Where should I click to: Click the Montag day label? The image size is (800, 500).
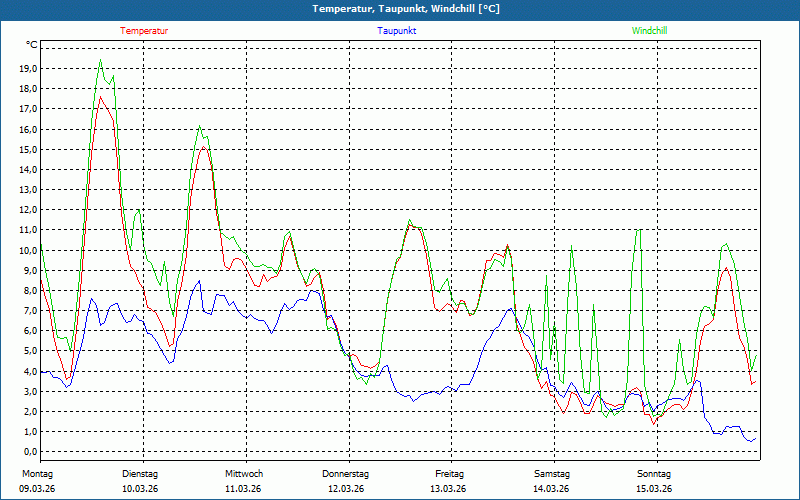pyautogui.click(x=37, y=474)
